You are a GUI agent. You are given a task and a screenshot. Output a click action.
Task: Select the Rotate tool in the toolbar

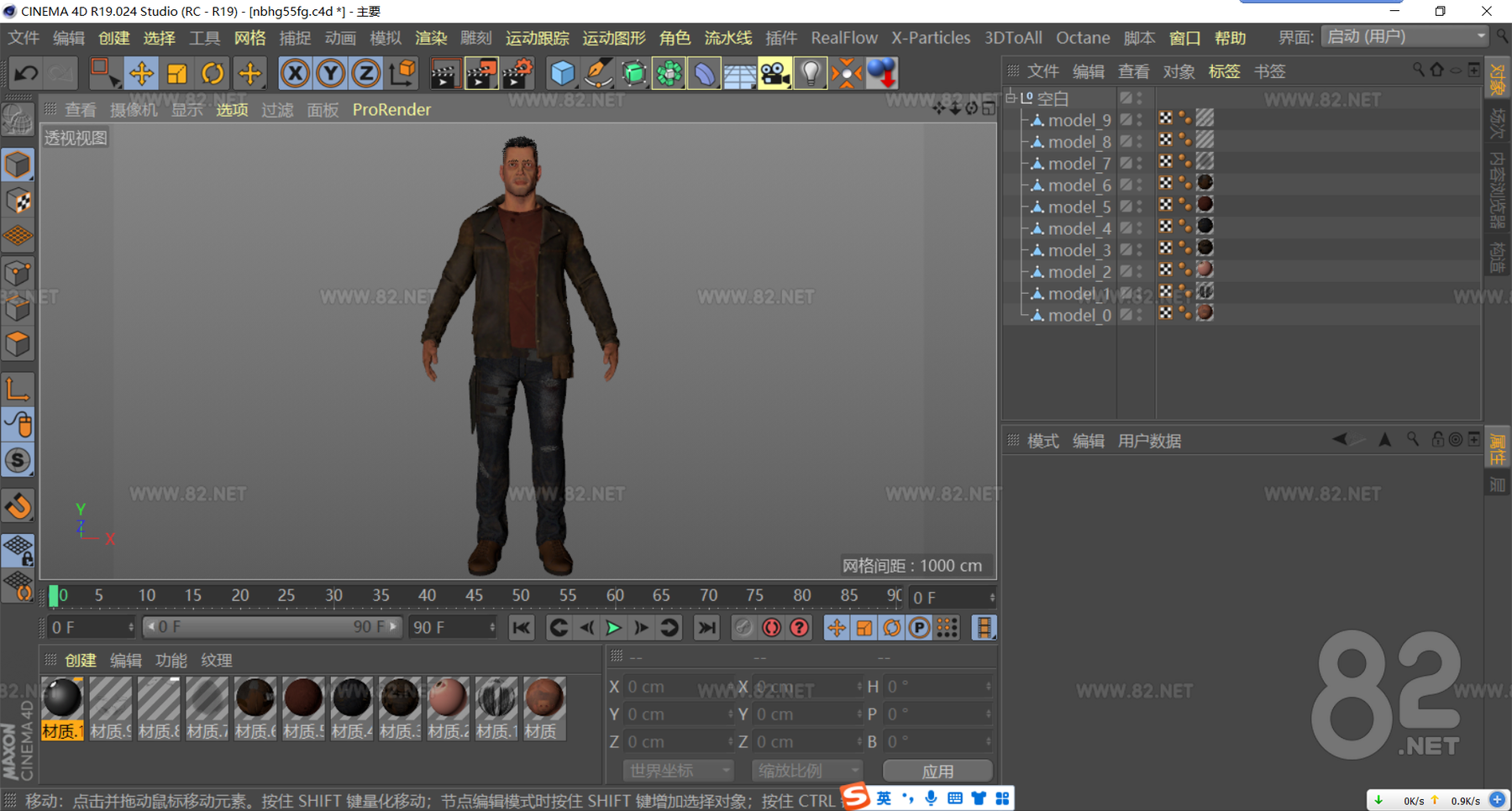(212, 73)
